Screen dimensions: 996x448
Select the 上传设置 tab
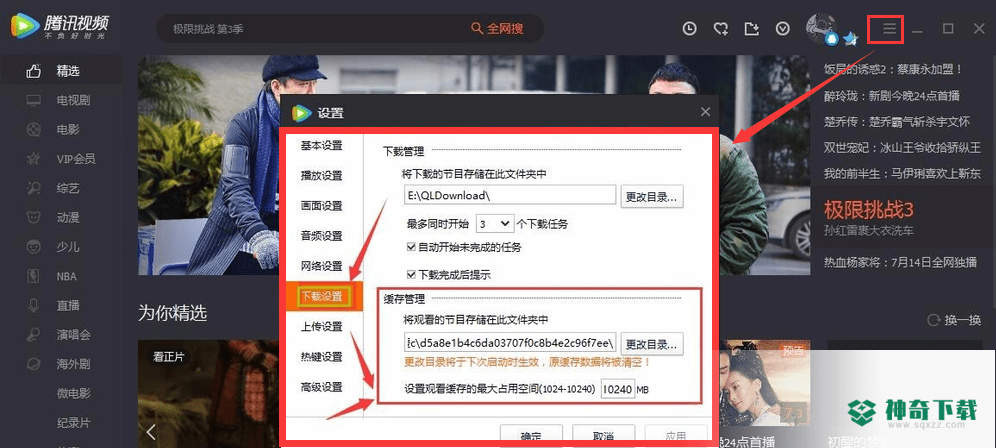(x=322, y=327)
